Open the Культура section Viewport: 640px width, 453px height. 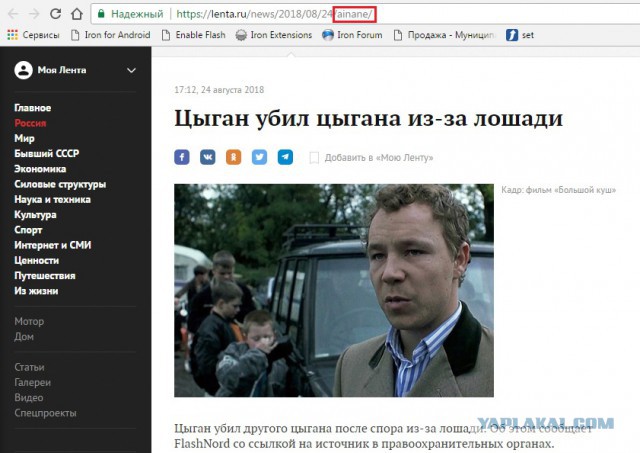[35, 215]
